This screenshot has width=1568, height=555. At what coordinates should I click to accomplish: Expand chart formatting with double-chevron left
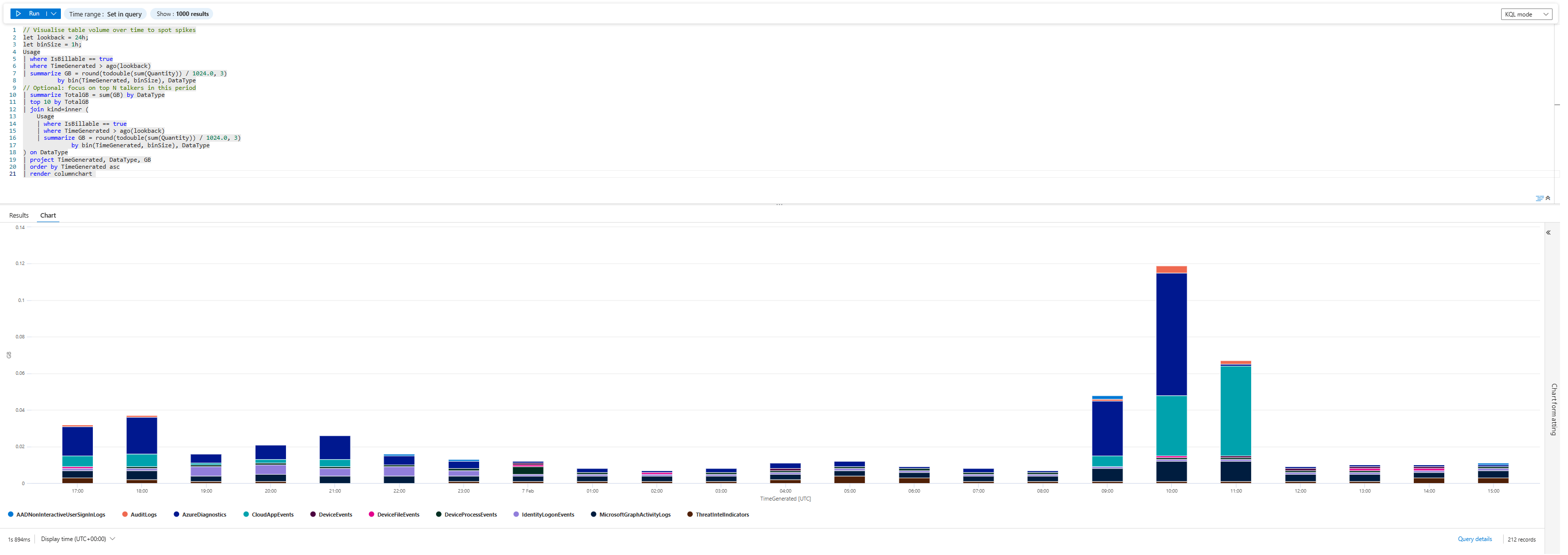[x=1549, y=233]
